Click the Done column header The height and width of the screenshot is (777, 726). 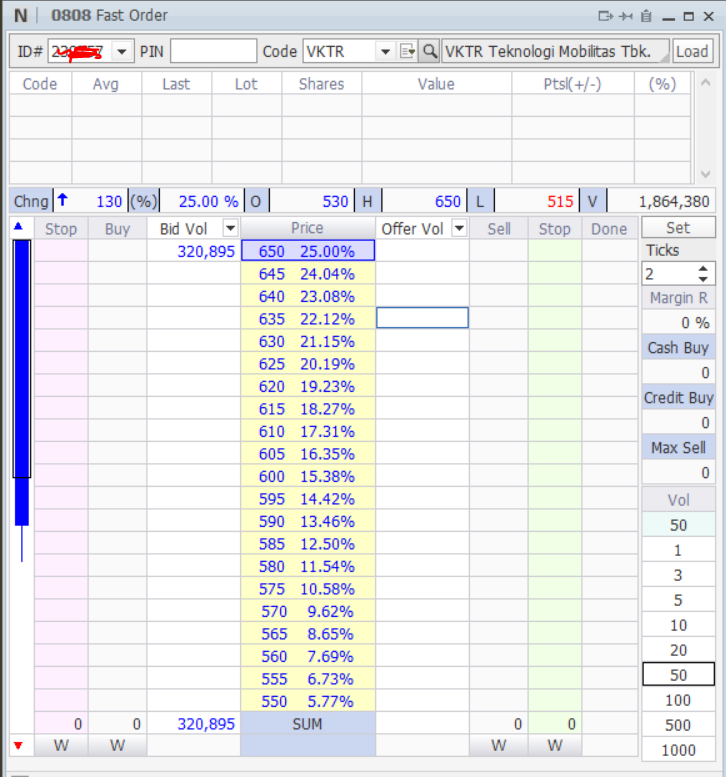click(x=609, y=228)
